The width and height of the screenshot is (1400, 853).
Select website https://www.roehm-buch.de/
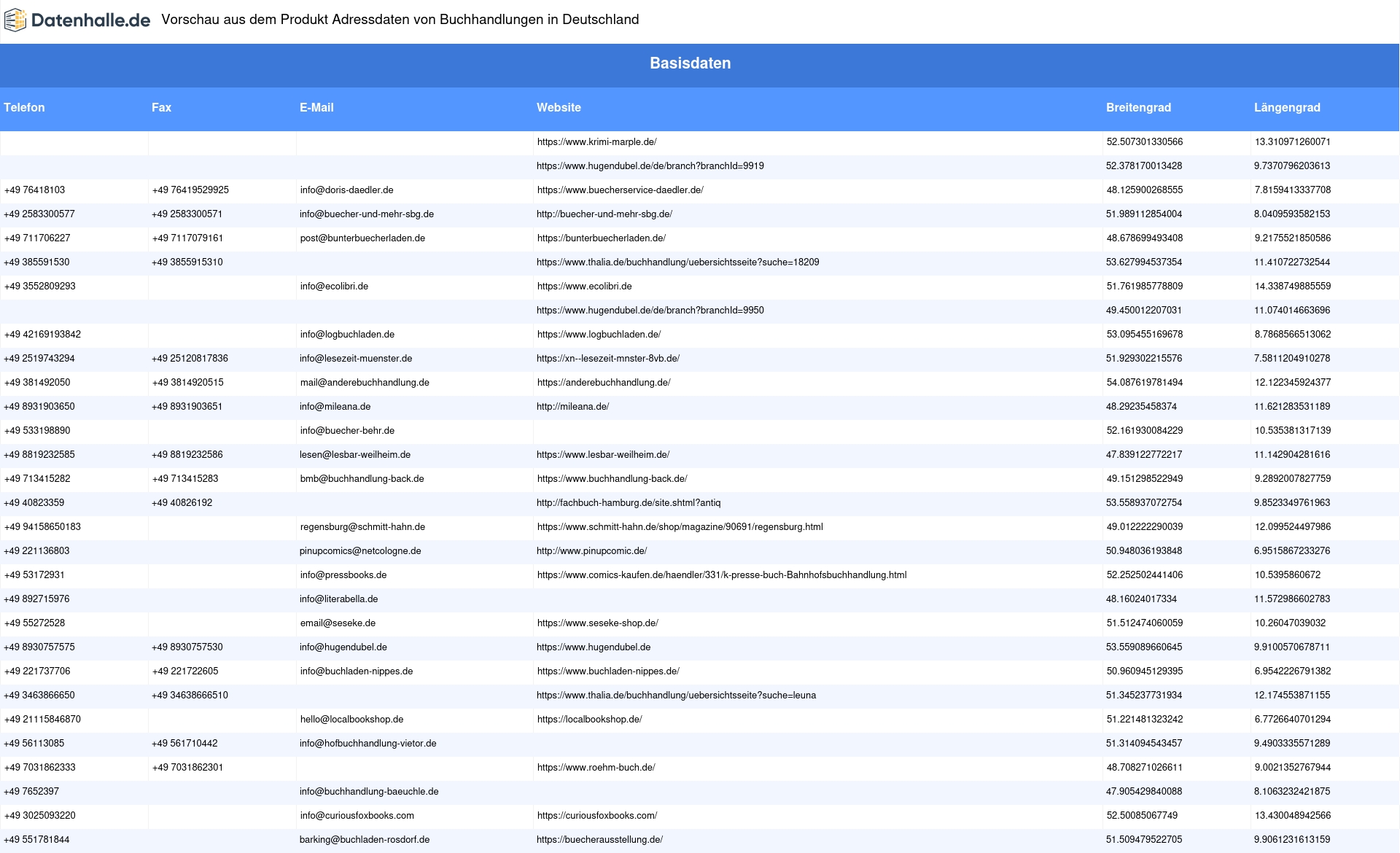[x=596, y=768]
